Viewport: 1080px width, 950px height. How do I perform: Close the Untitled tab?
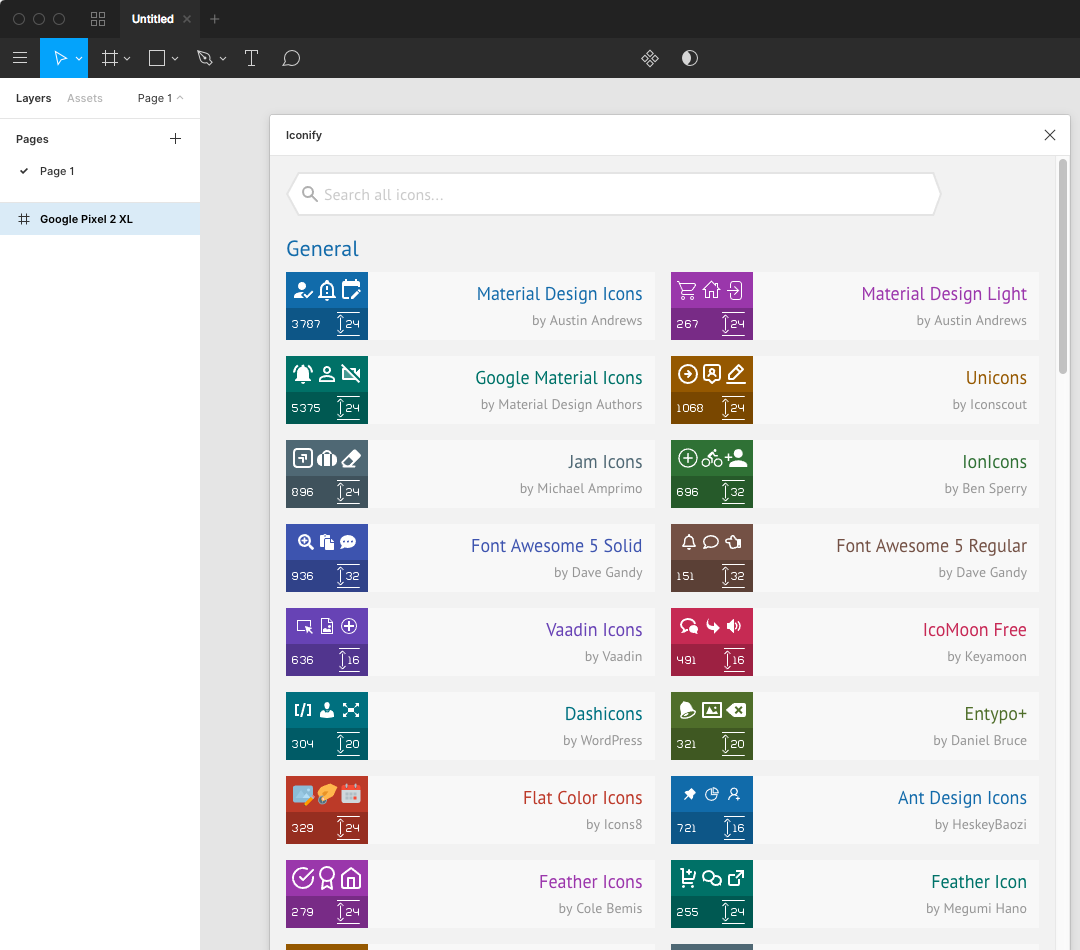pyautogui.click(x=187, y=19)
